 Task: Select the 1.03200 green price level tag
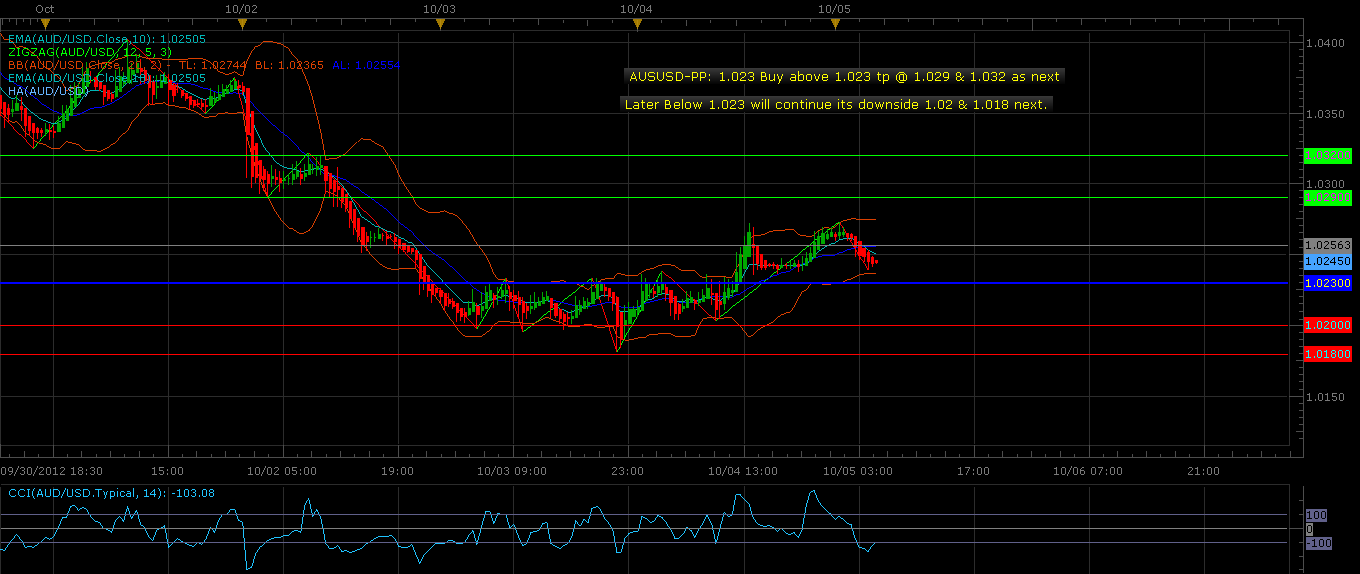pos(1329,155)
